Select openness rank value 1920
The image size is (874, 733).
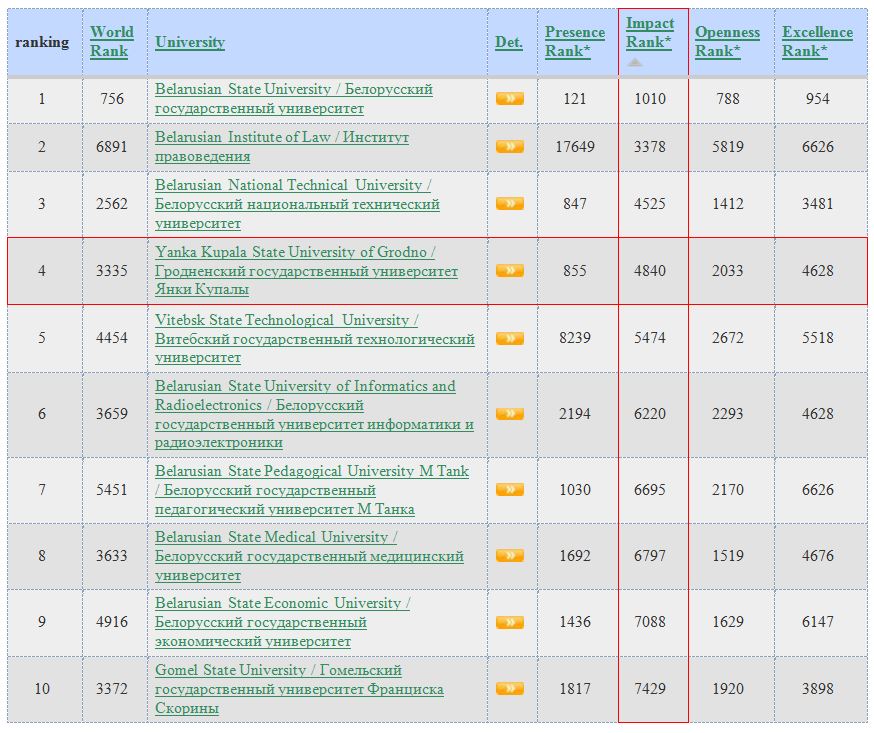point(727,688)
